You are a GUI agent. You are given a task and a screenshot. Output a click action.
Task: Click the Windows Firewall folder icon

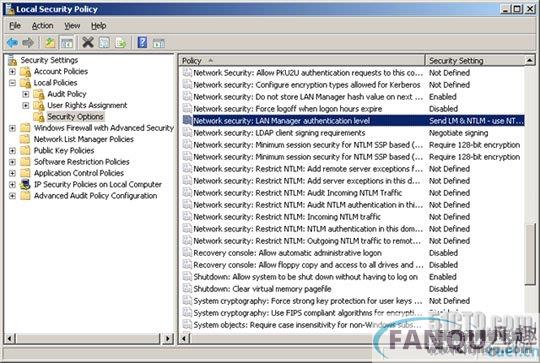pyautogui.click(x=25, y=128)
